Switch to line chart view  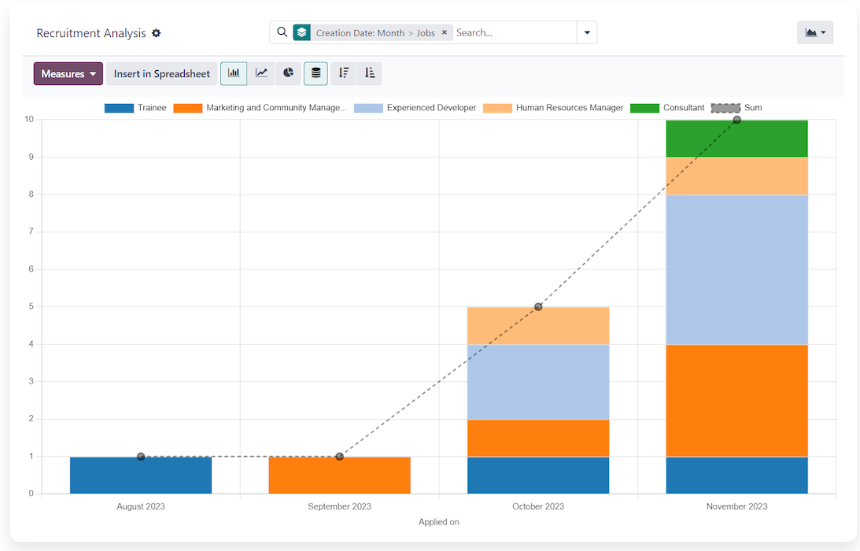tap(261, 73)
